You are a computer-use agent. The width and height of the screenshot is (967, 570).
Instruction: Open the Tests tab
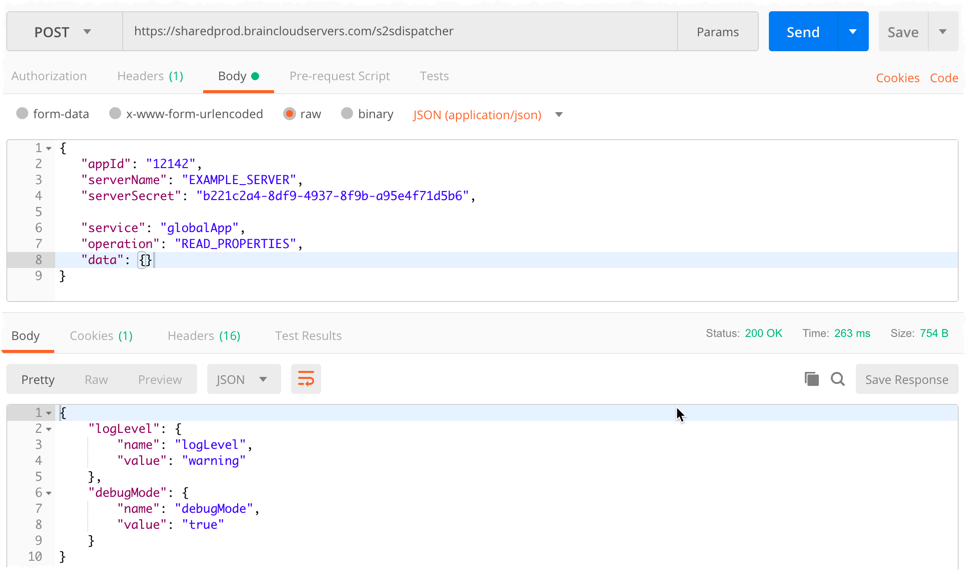click(434, 76)
